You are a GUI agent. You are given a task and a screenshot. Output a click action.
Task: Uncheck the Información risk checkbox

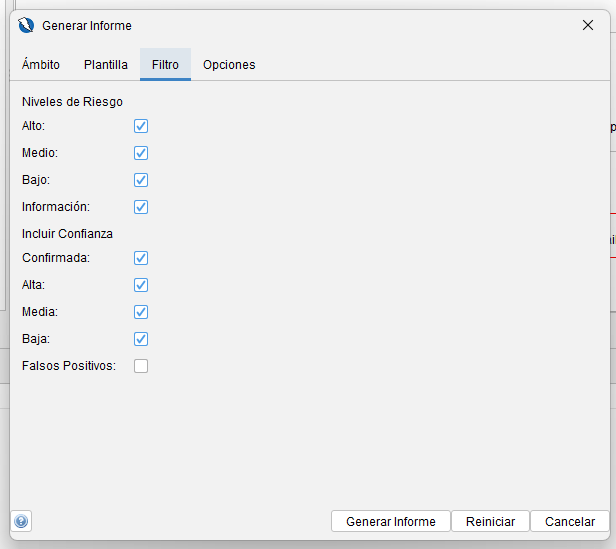[141, 207]
